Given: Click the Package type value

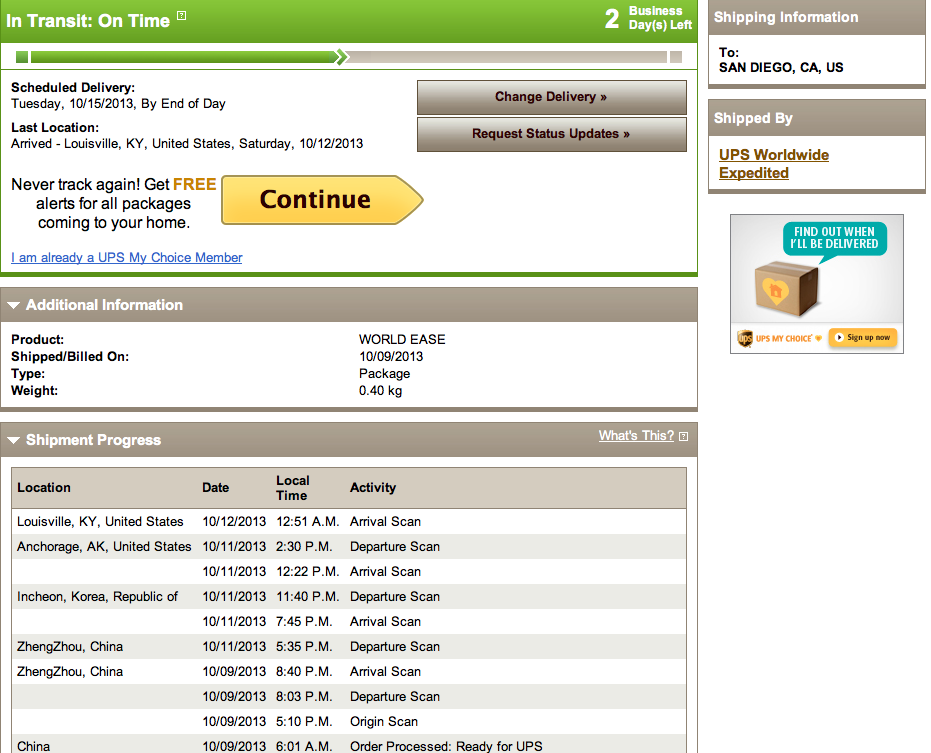Looking at the screenshot, I should pyautogui.click(x=384, y=374).
